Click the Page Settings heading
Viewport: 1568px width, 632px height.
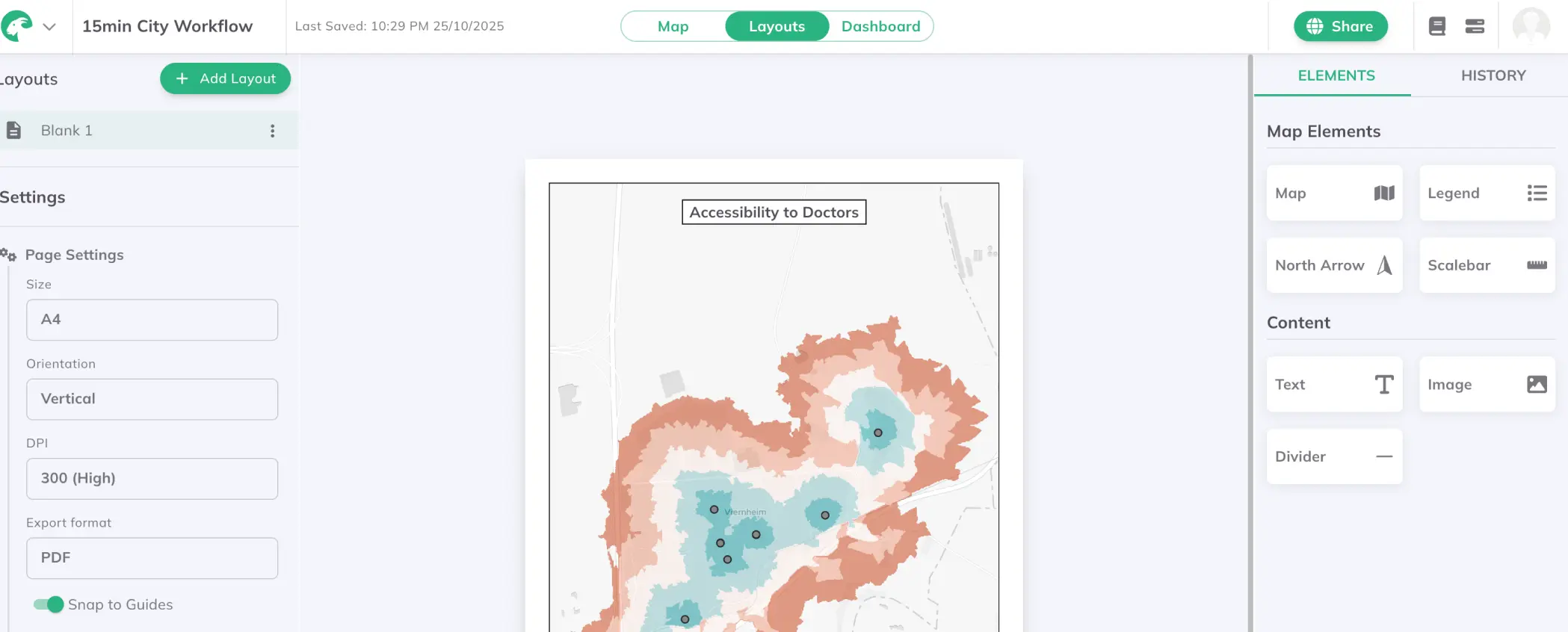pos(74,255)
